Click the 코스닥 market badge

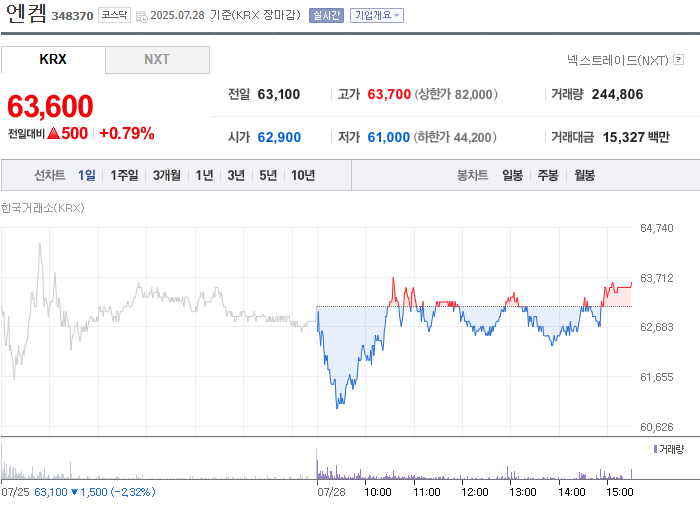tap(114, 15)
